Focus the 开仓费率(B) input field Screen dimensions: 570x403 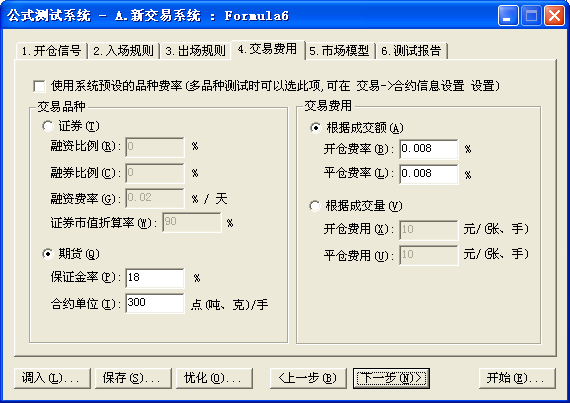click(x=429, y=149)
